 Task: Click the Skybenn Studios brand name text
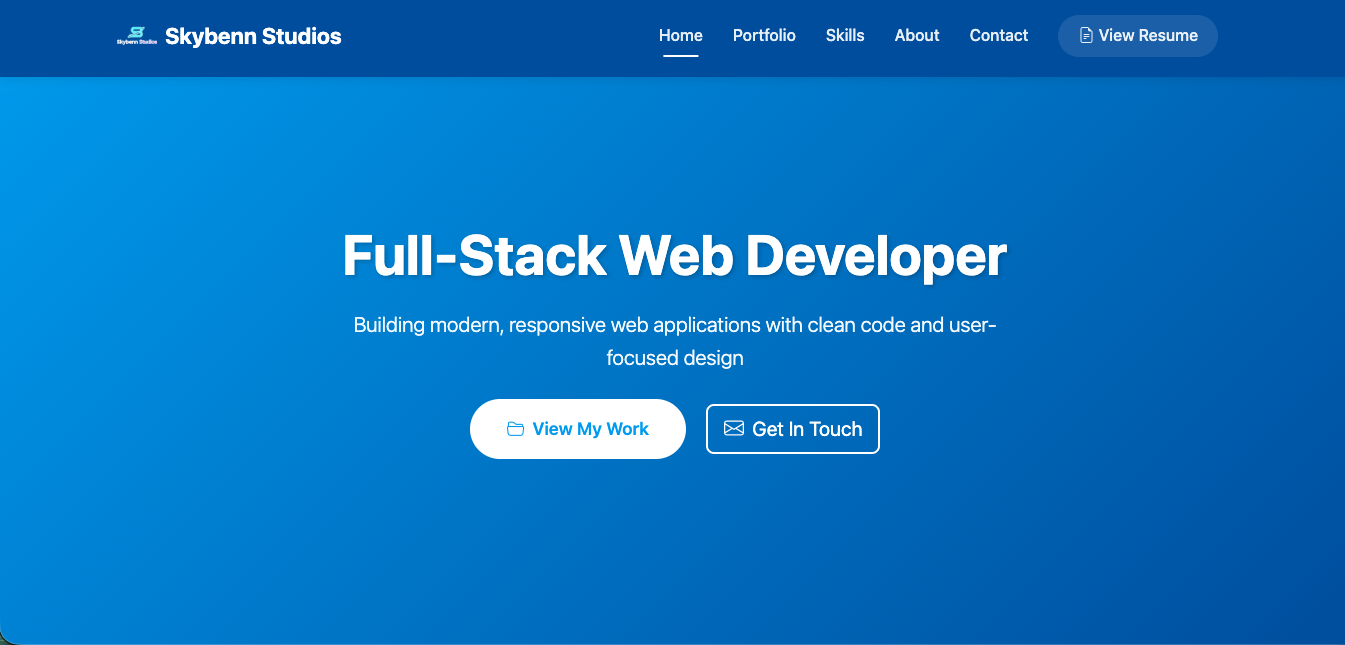point(253,34)
